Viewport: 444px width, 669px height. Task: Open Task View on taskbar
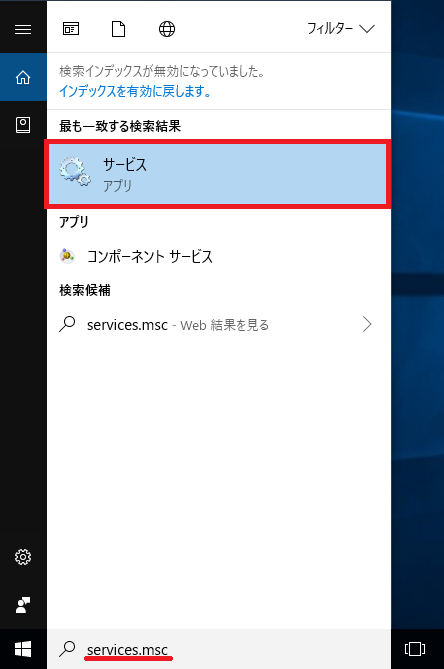415,649
